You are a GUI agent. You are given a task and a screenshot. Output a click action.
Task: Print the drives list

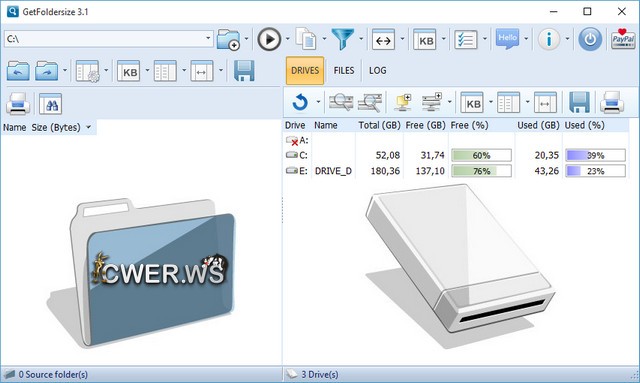tap(611, 102)
